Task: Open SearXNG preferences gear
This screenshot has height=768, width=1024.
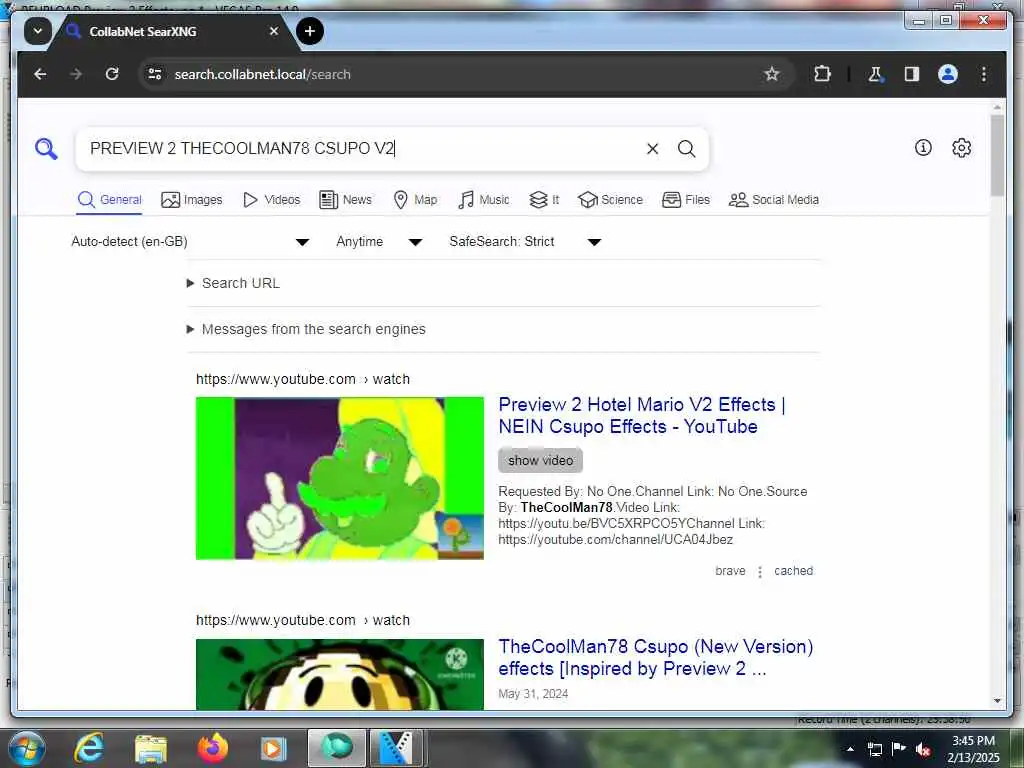Action: (961, 148)
